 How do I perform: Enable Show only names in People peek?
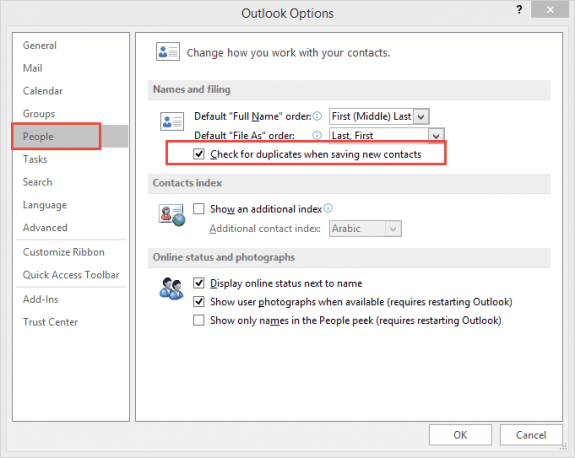(198, 320)
